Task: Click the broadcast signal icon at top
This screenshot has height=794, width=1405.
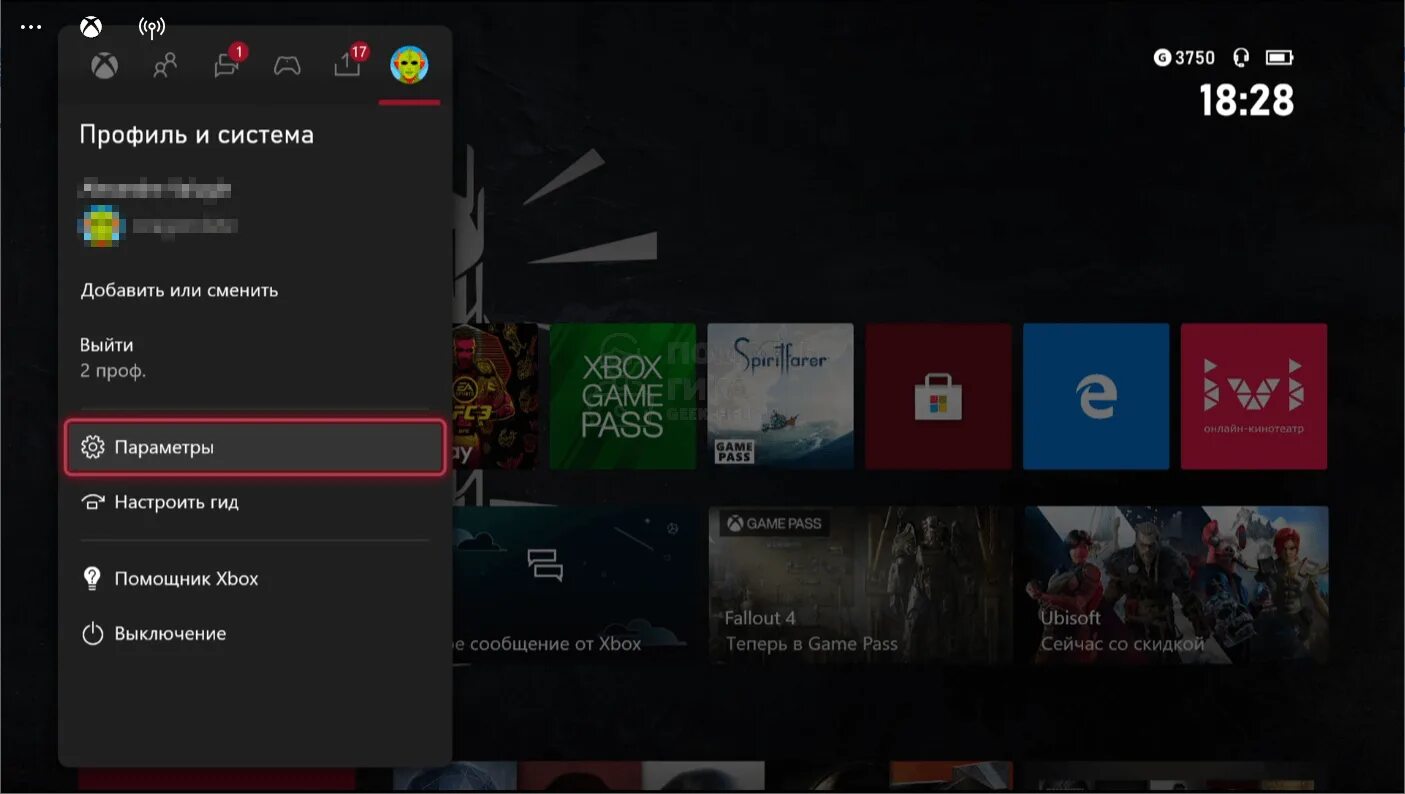Action: point(152,26)
